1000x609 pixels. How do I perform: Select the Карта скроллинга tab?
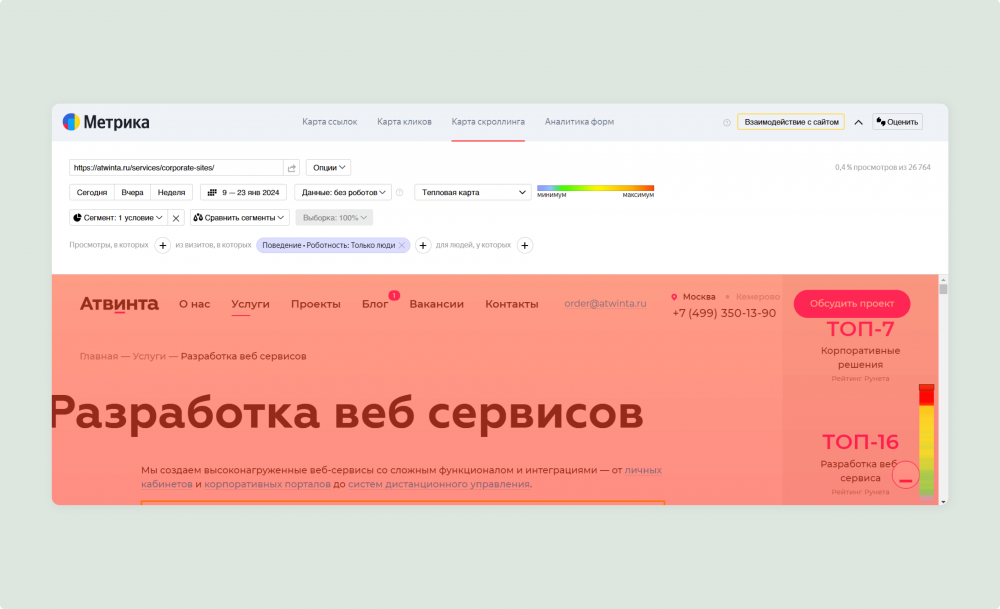pos(488,122)
